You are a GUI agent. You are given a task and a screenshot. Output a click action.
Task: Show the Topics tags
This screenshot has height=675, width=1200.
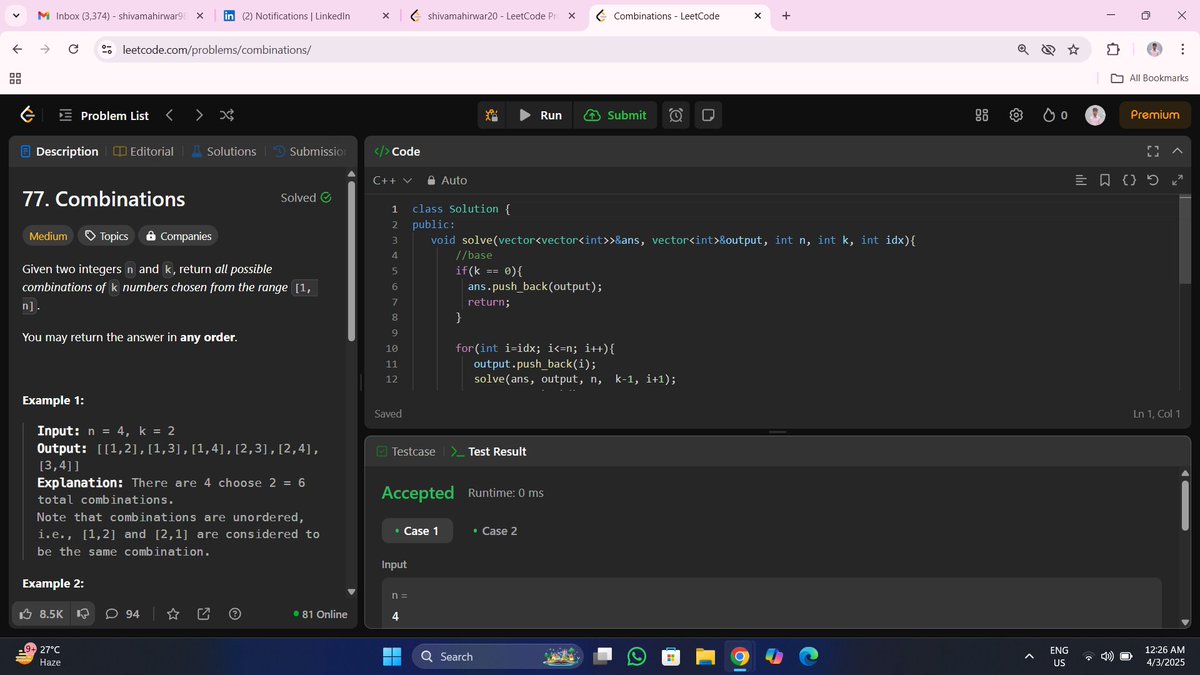(106, 236)
